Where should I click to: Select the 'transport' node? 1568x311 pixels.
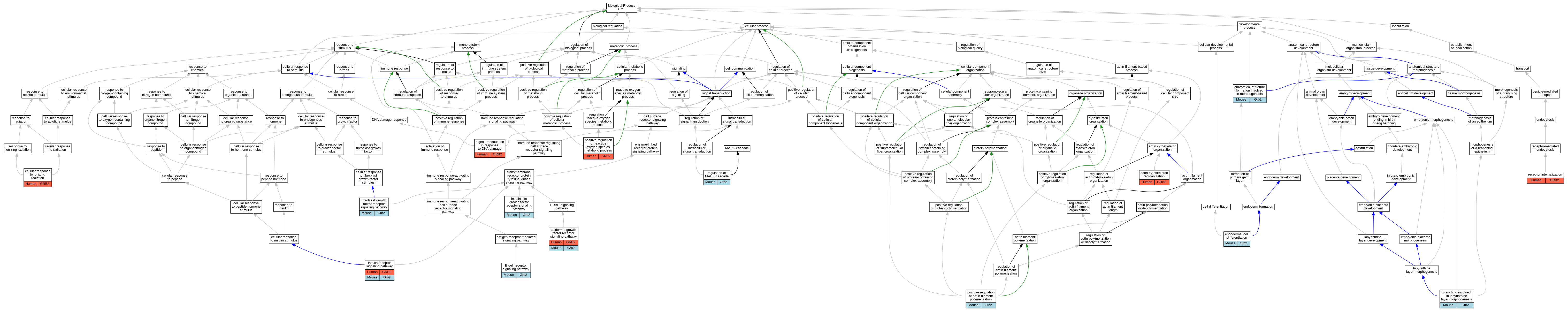tap(1522, 69)
